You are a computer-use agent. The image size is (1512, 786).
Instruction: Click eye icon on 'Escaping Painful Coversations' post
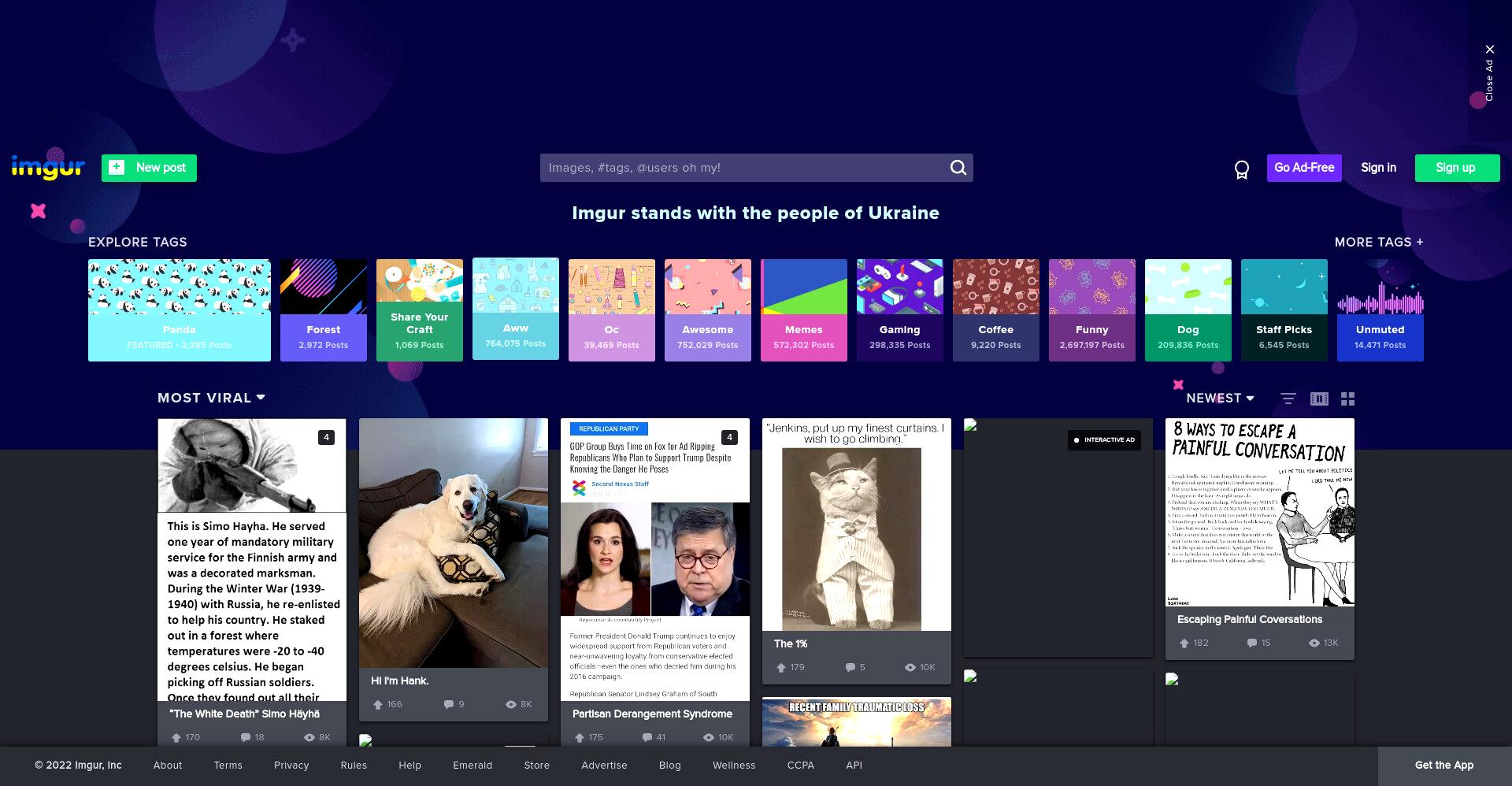pos(1314,643)
